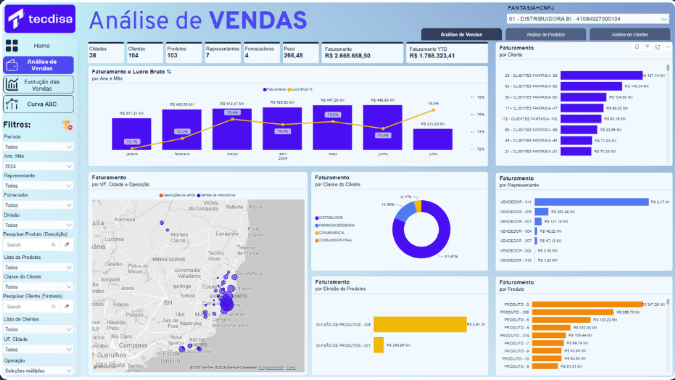Click the chart icon on Evolução das Vendas

tap(12, 85)
